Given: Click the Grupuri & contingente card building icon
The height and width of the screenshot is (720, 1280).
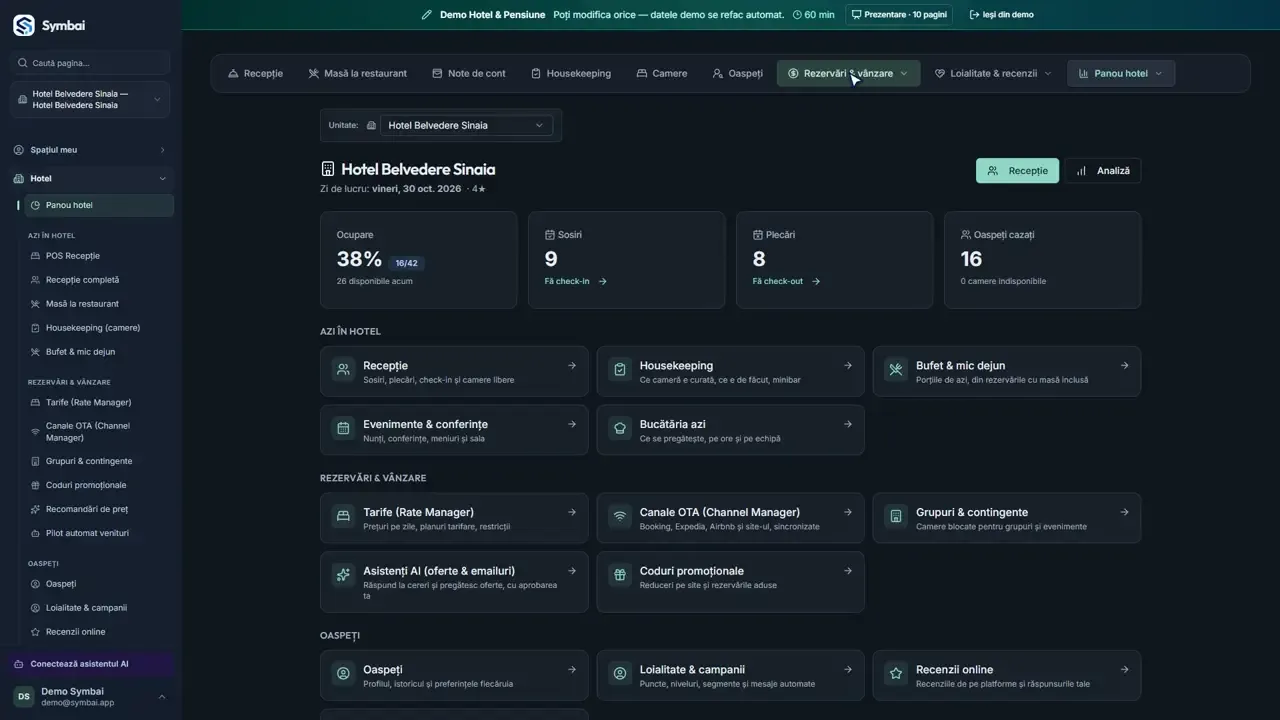Looking at the screenshot, I should 896,517.
